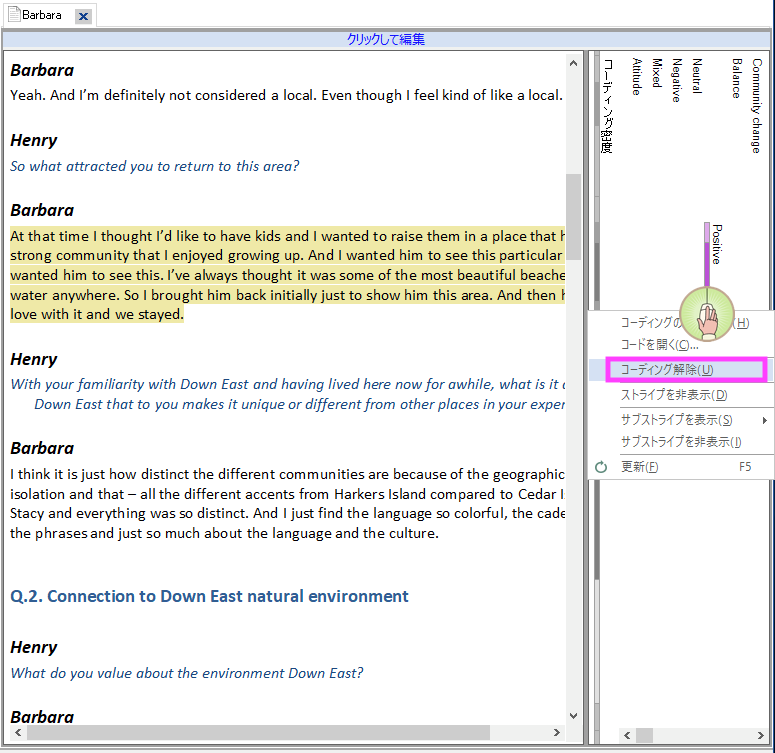The width and height of the screenshot is (775, 753).
Task: Open the Q.2. Connection heading
Action: [209, 596]
